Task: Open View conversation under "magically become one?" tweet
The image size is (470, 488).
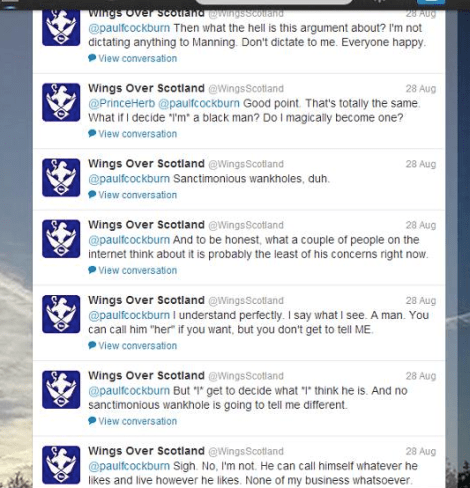Action: coord(137,134)
